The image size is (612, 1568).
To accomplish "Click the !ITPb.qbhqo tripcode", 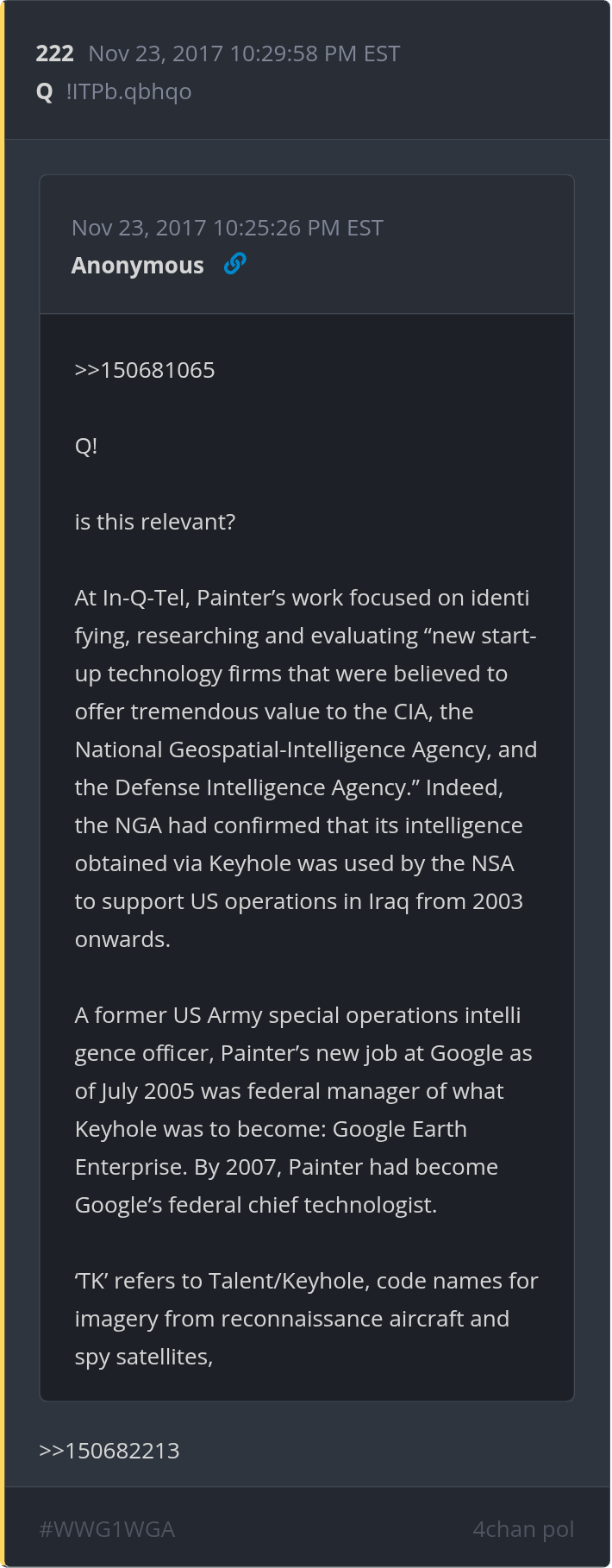I will (x=128, y=91).
